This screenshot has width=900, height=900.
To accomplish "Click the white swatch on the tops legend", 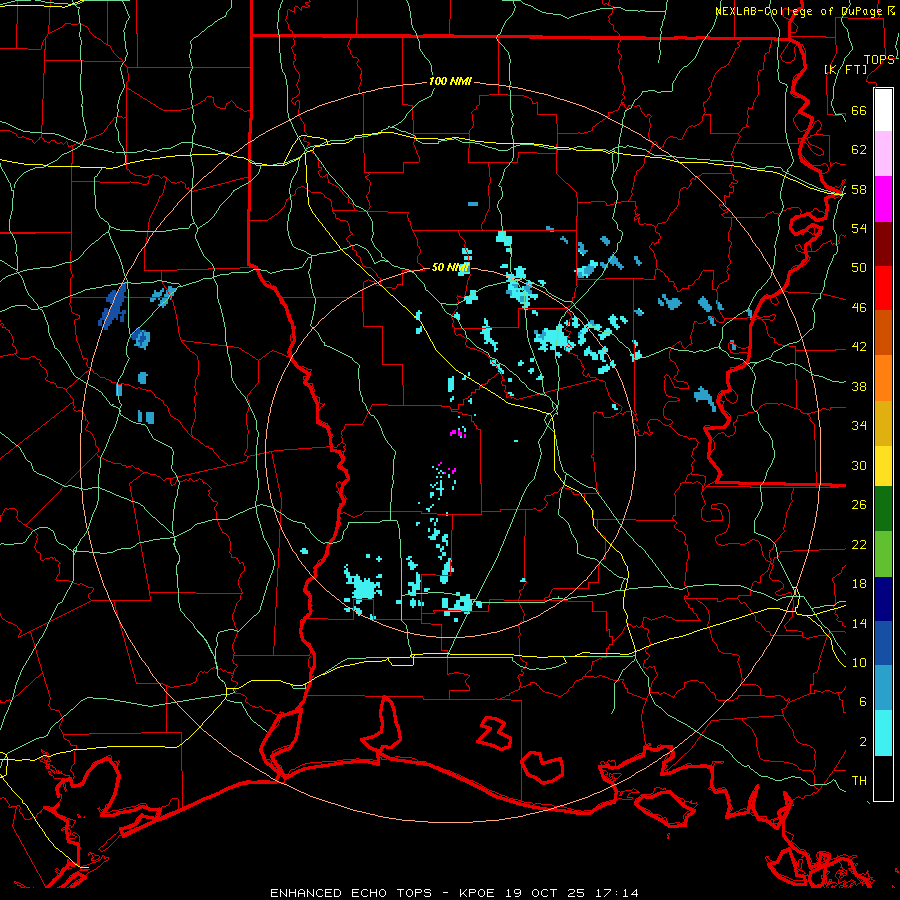I will click(883, 110).
